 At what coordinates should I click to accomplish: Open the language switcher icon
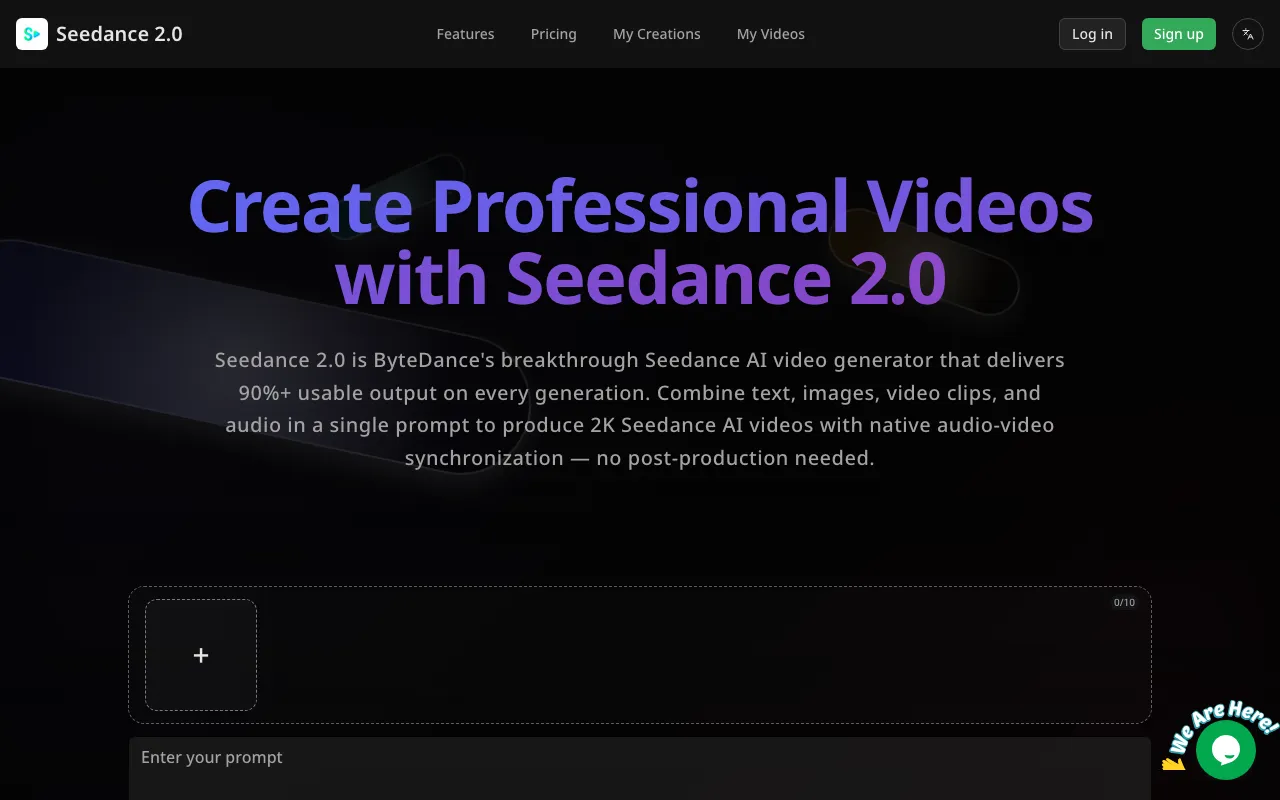(x=1248, y=34)
